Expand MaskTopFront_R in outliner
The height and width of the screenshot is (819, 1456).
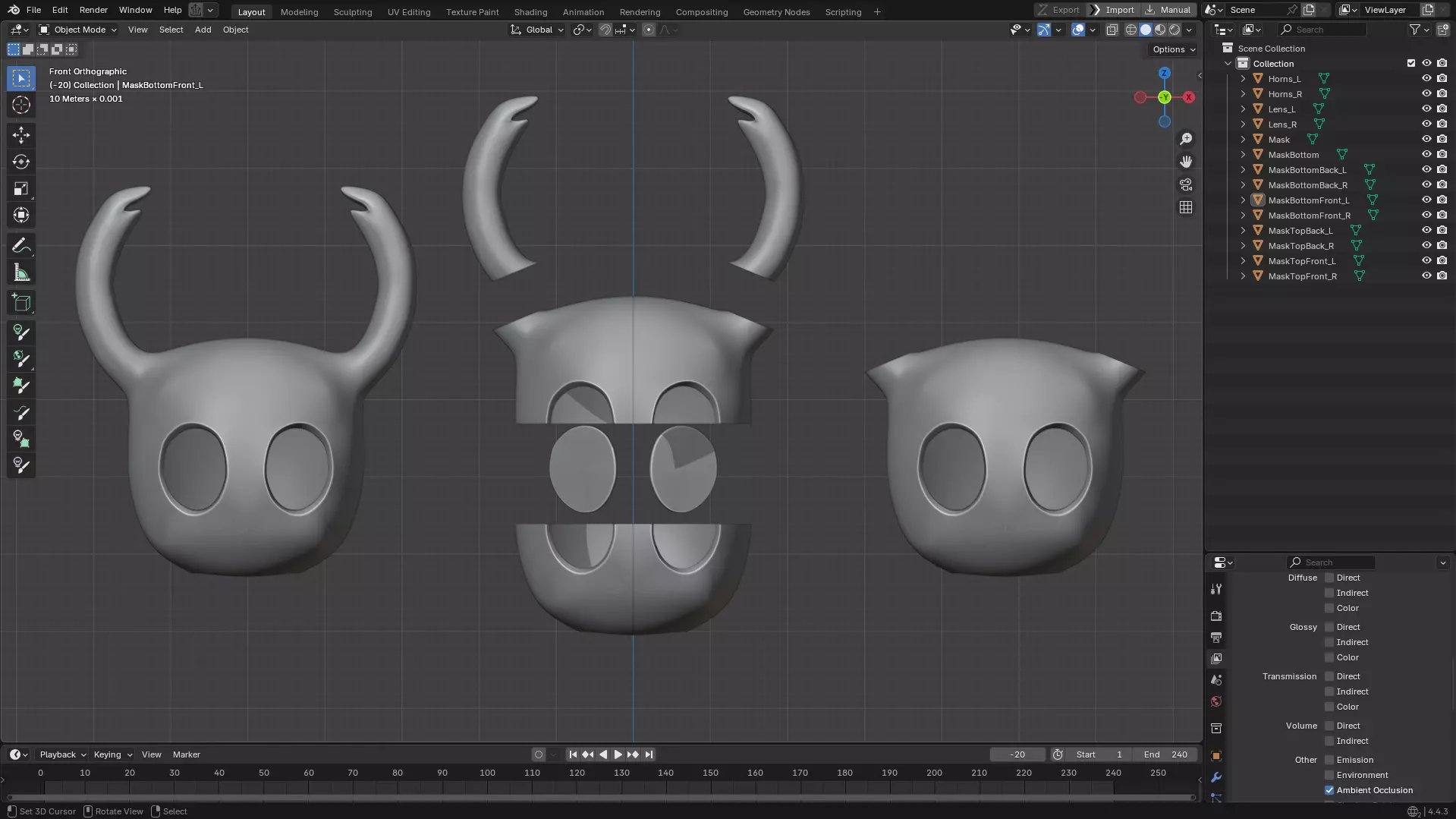(x=1243, y=276)
